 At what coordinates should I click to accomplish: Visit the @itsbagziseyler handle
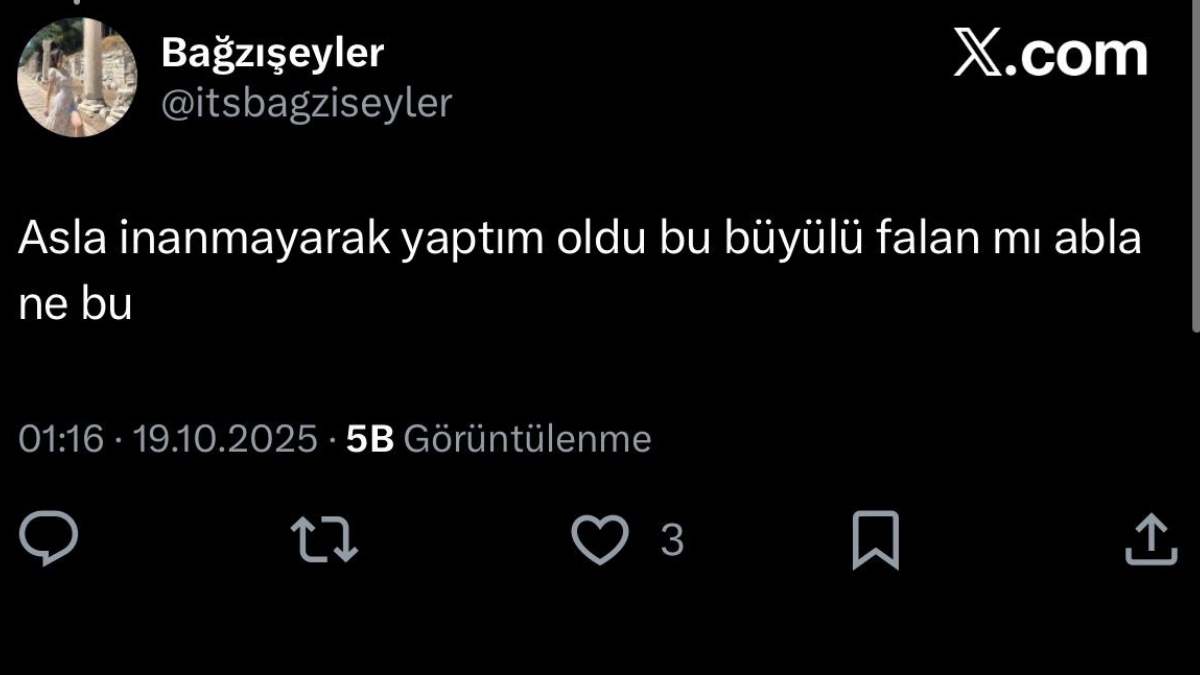tap(306, 103)
